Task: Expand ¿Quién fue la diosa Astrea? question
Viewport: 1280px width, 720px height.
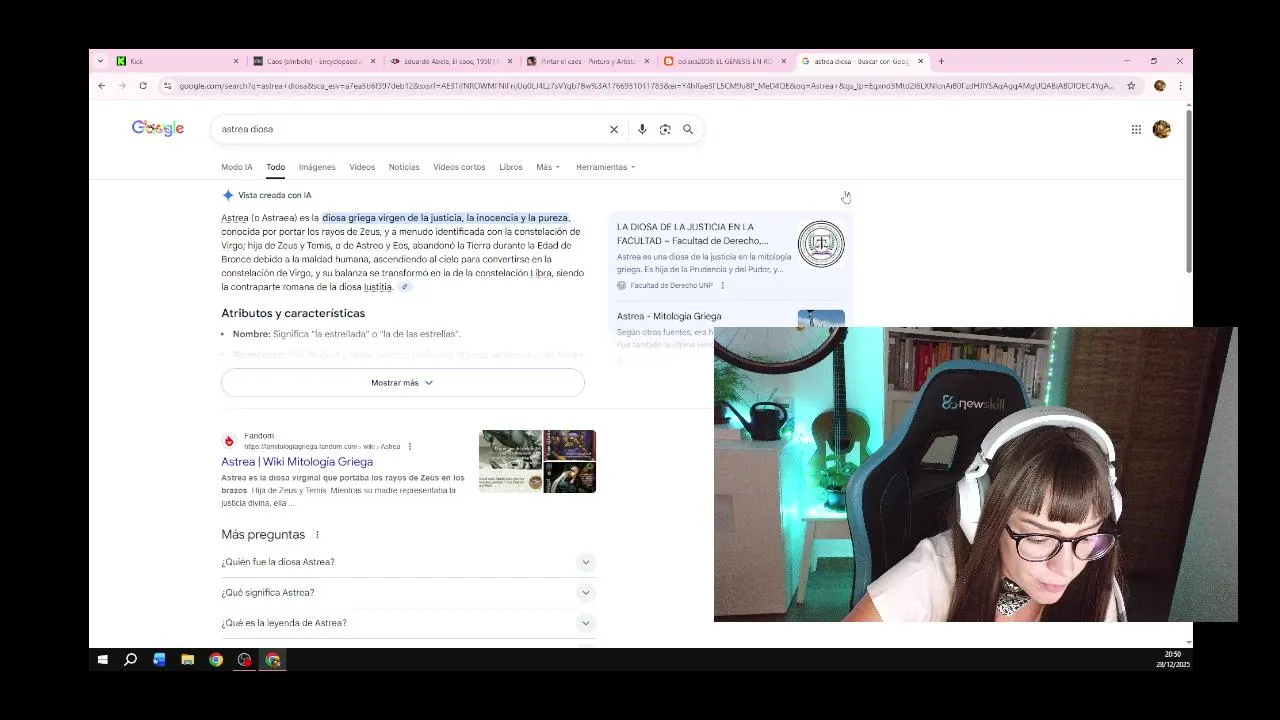Action: [x=408, y=562]
